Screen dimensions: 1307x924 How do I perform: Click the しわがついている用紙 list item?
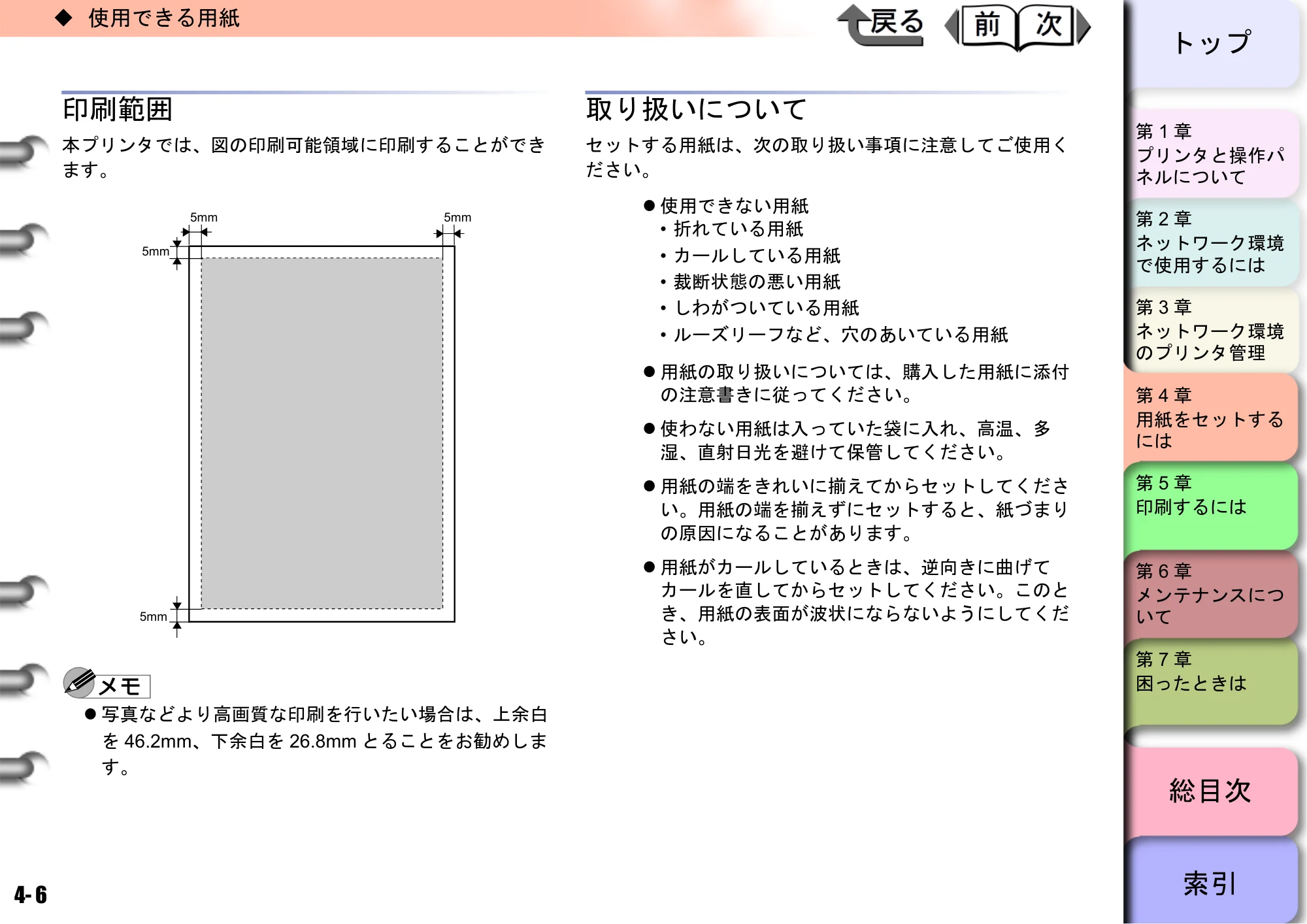coord(767,308)
